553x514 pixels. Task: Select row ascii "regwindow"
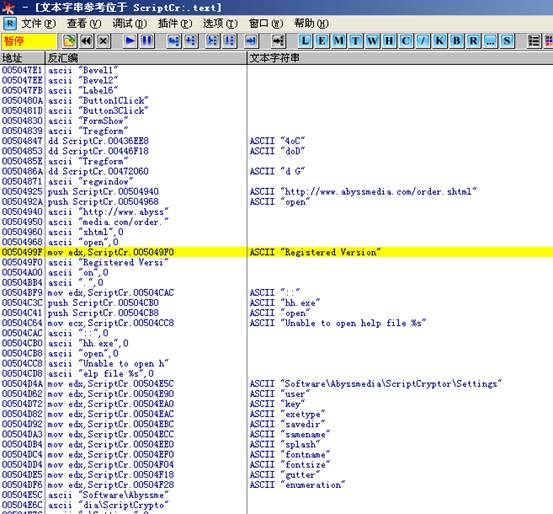pos(276,182)
